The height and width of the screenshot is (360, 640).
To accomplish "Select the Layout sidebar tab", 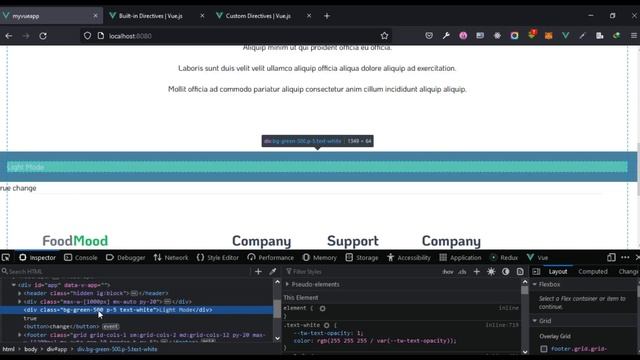I will click(558, 271).
